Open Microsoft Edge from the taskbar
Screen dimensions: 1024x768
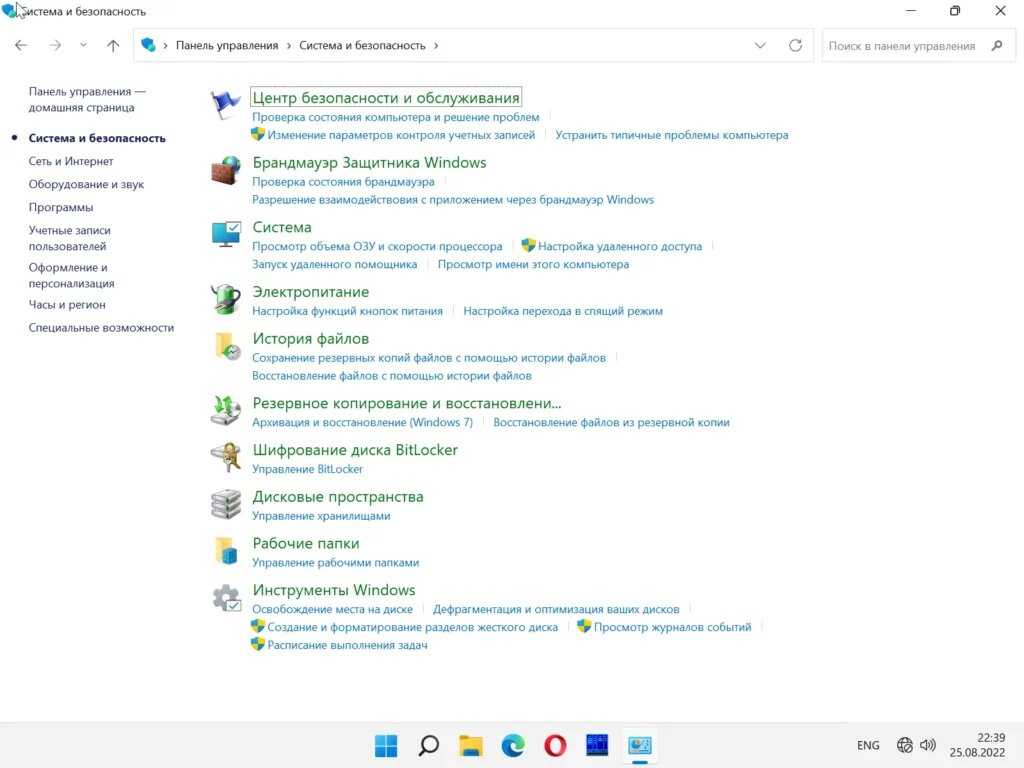click(x=513, y=745)
